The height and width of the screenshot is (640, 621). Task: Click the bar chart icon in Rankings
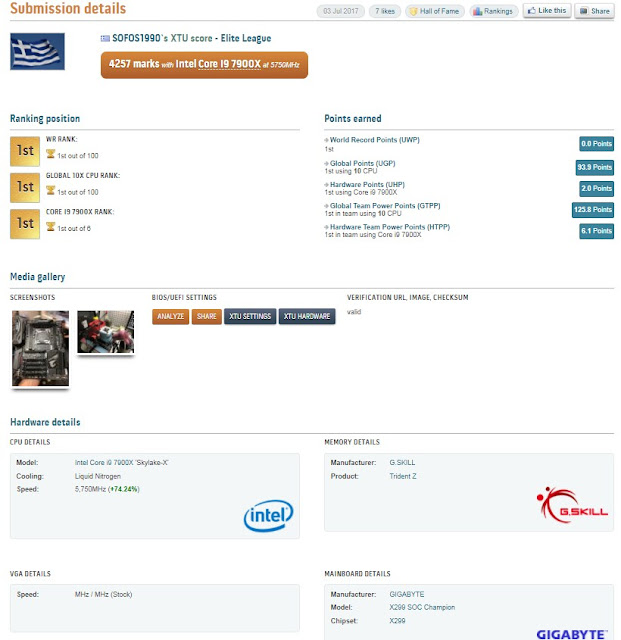pyautogui.click(x=477, y=11)
